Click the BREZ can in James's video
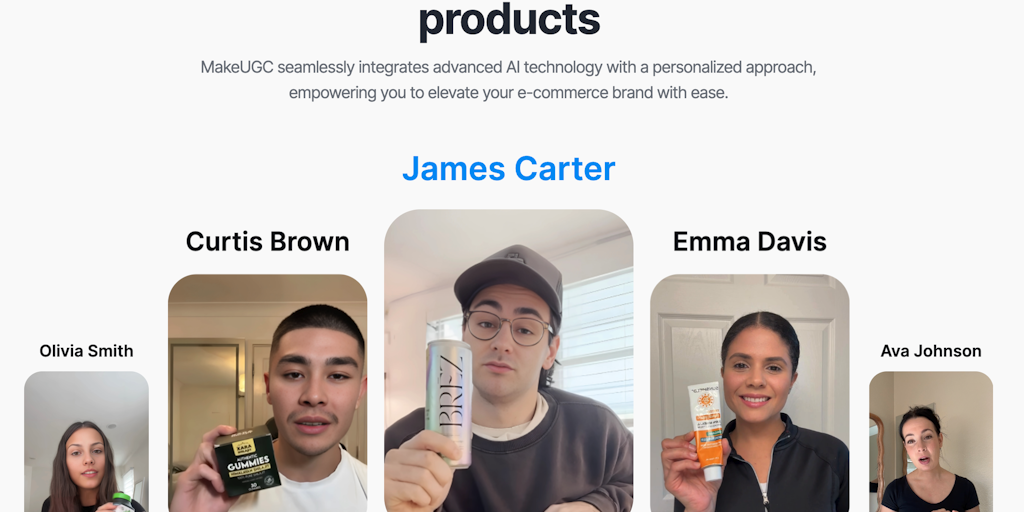 pos(449,403)
